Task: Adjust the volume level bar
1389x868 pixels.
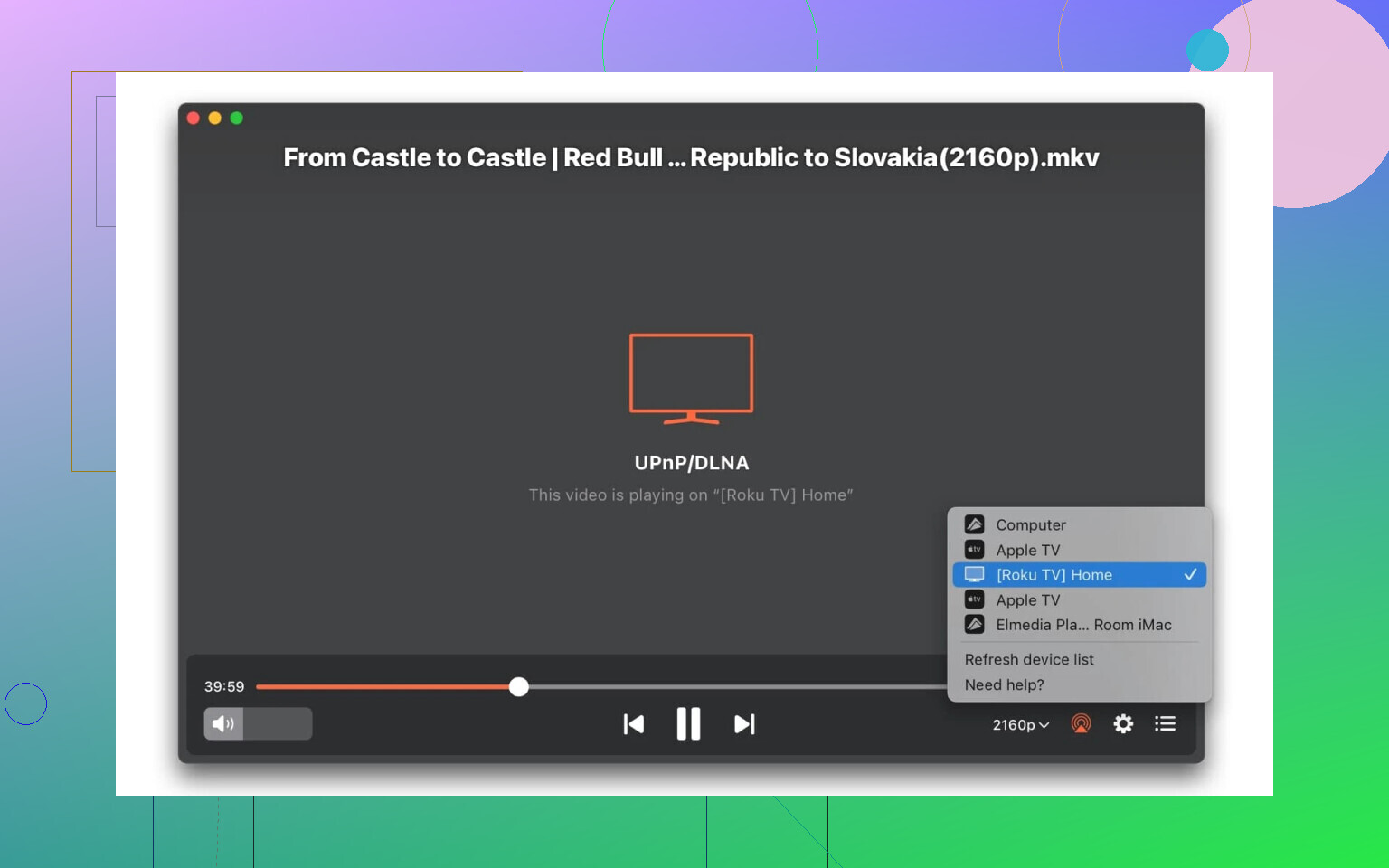Action: pos(277,724)
